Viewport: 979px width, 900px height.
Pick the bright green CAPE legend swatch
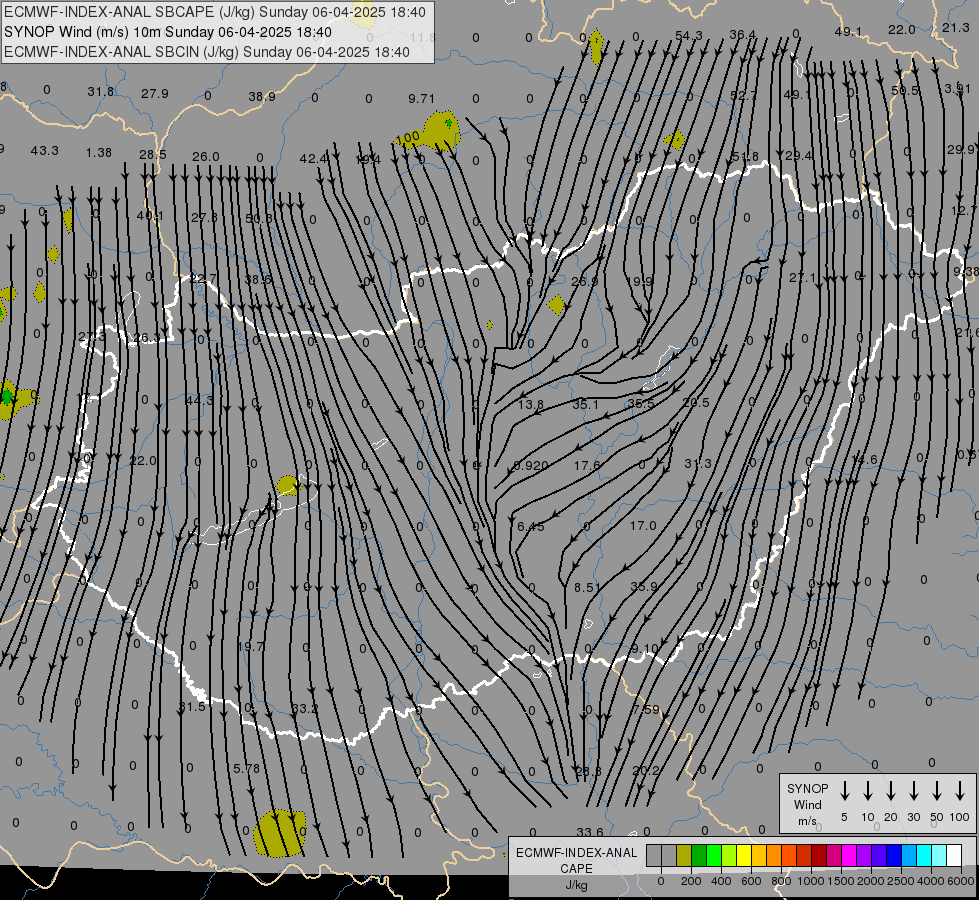point(714,856)
